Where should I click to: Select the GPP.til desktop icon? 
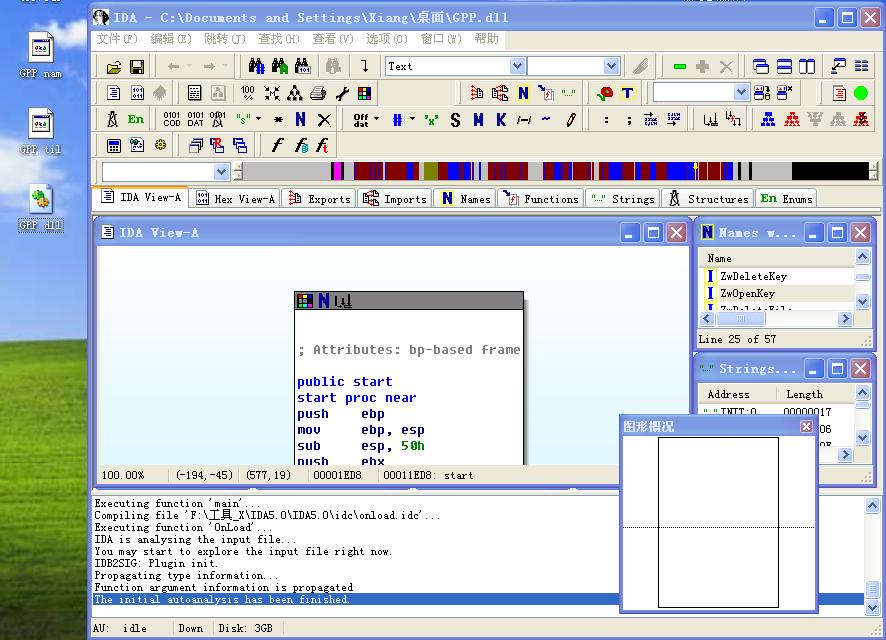41,132
